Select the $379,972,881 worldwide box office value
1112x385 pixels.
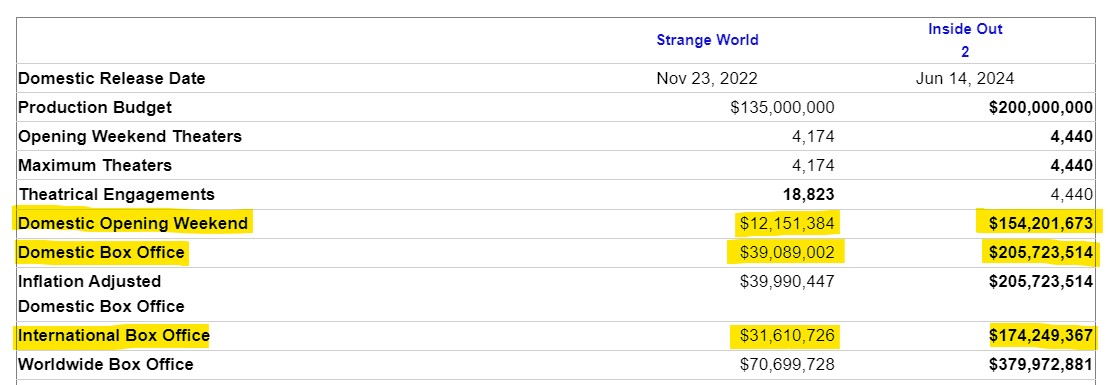[x=1040, y=364]
